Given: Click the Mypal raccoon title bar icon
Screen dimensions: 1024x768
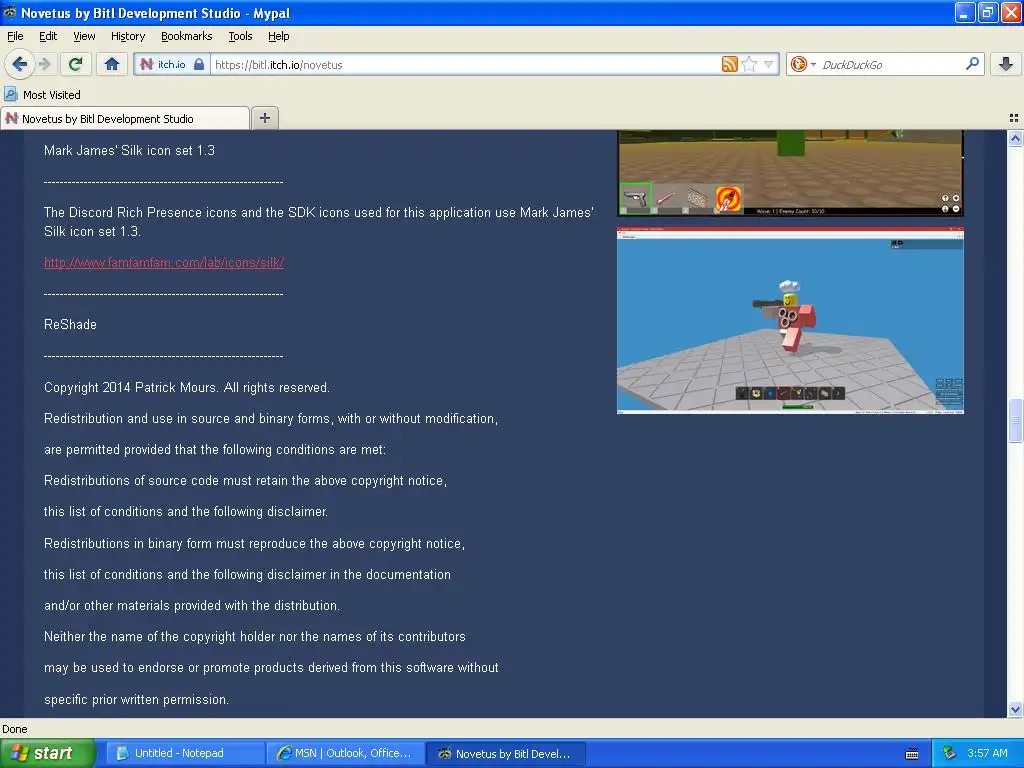Looking at the screenshot, I should (10, 12).
